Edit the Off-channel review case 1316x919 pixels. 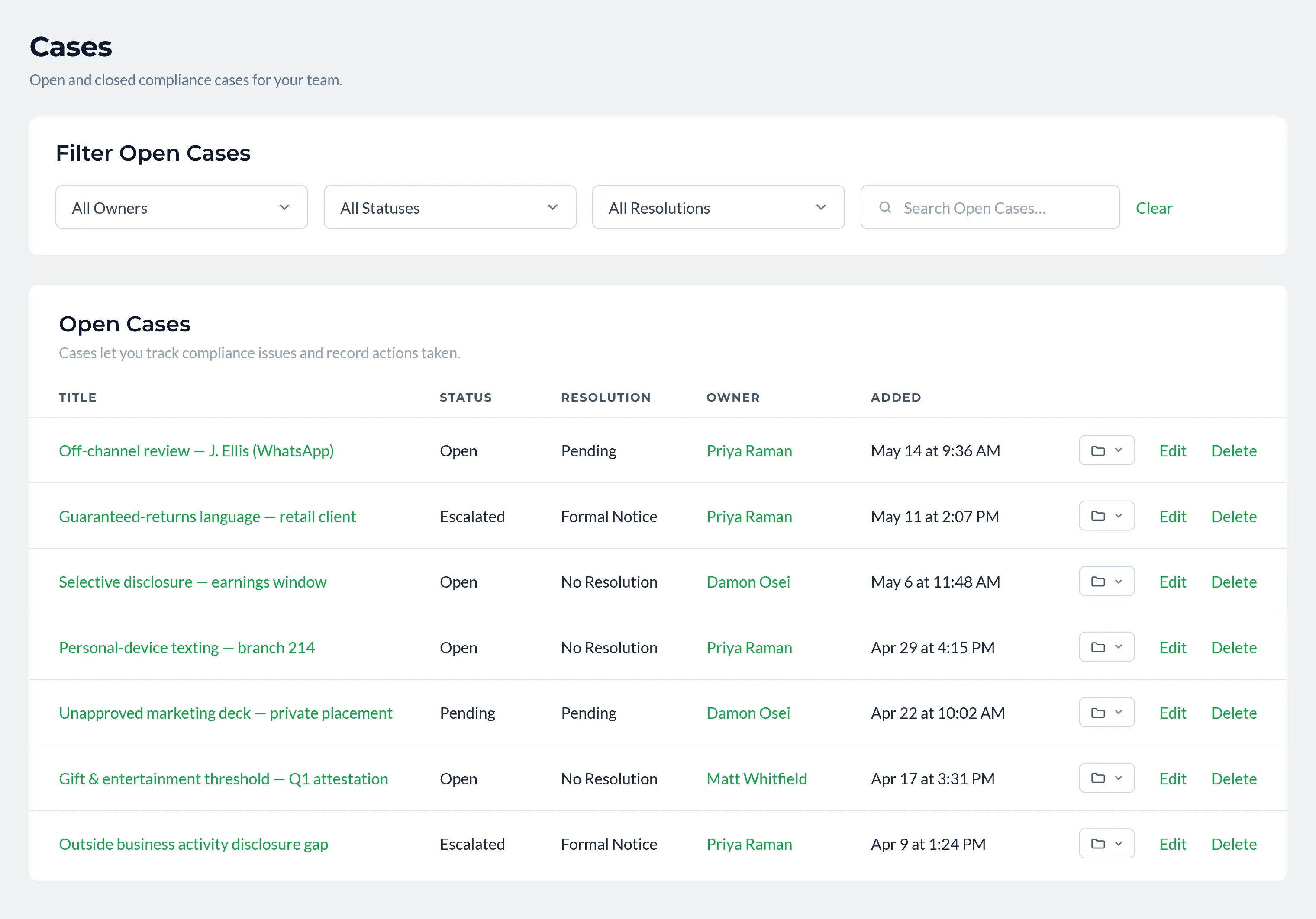(x=1172, y=451)
